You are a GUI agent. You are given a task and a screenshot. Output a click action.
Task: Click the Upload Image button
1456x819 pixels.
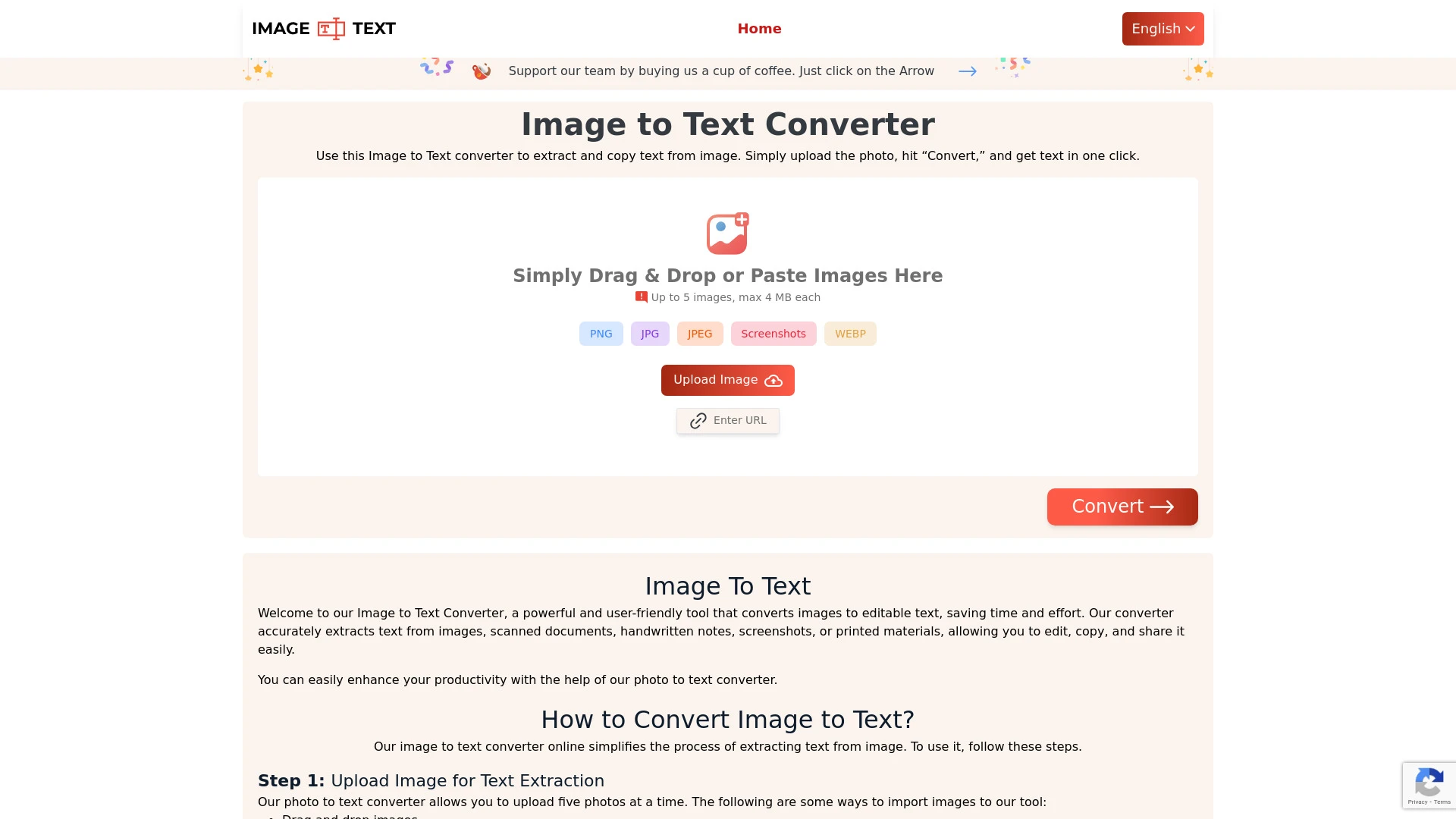(x=727, y=380)
